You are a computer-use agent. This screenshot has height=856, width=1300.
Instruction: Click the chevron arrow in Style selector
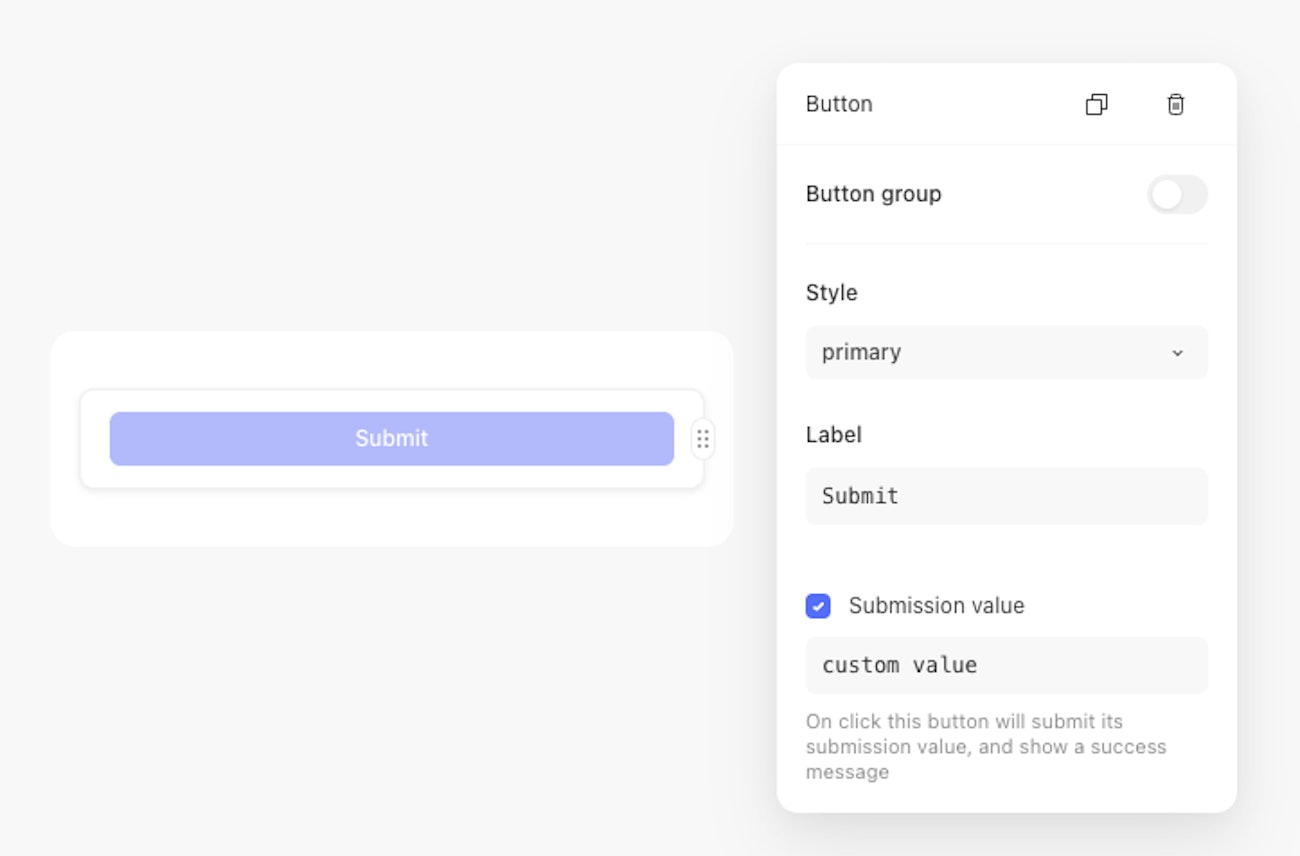point(1178,353)
